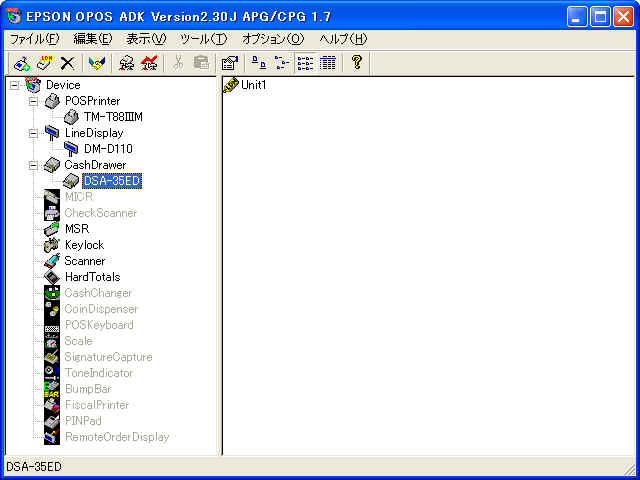Select Keylock label in tree
Screen dimensions: 640x480
(x=84, y=245)
